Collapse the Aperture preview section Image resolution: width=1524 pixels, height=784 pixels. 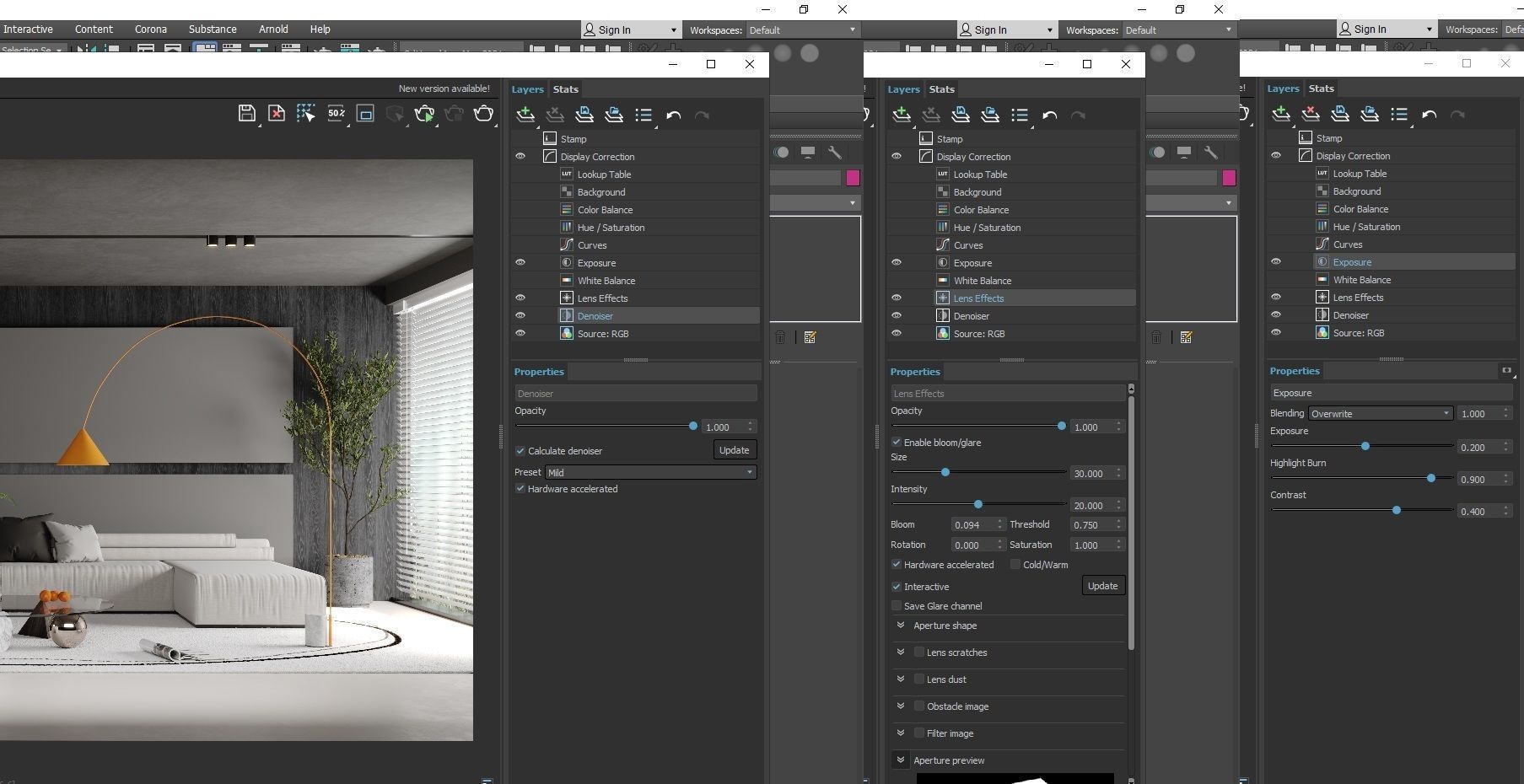click(x=901, y=760)
